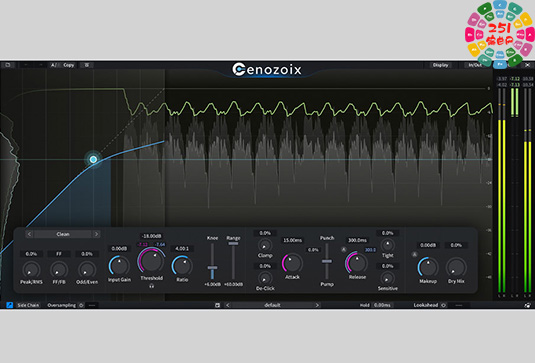Click the Dry Mix 0.0% value field
The width and height of the screenshot is (535, 363).
pos(456,245)
